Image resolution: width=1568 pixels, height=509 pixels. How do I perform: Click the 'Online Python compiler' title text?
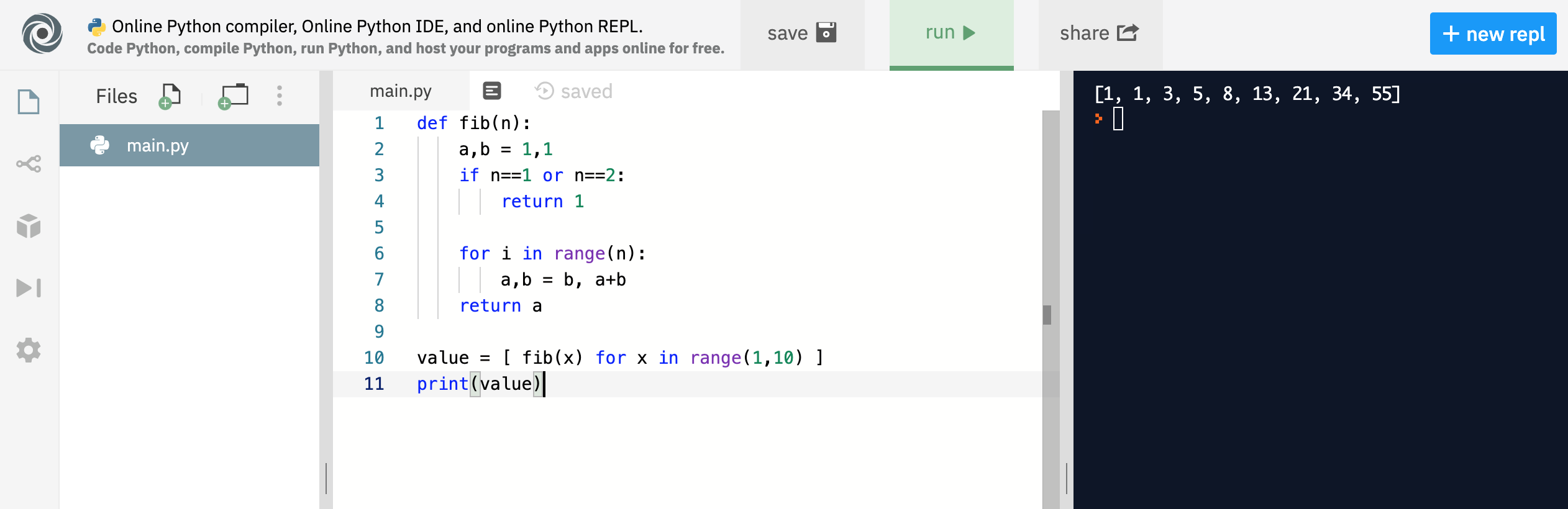pyautogui.click(x=377, y=27)
